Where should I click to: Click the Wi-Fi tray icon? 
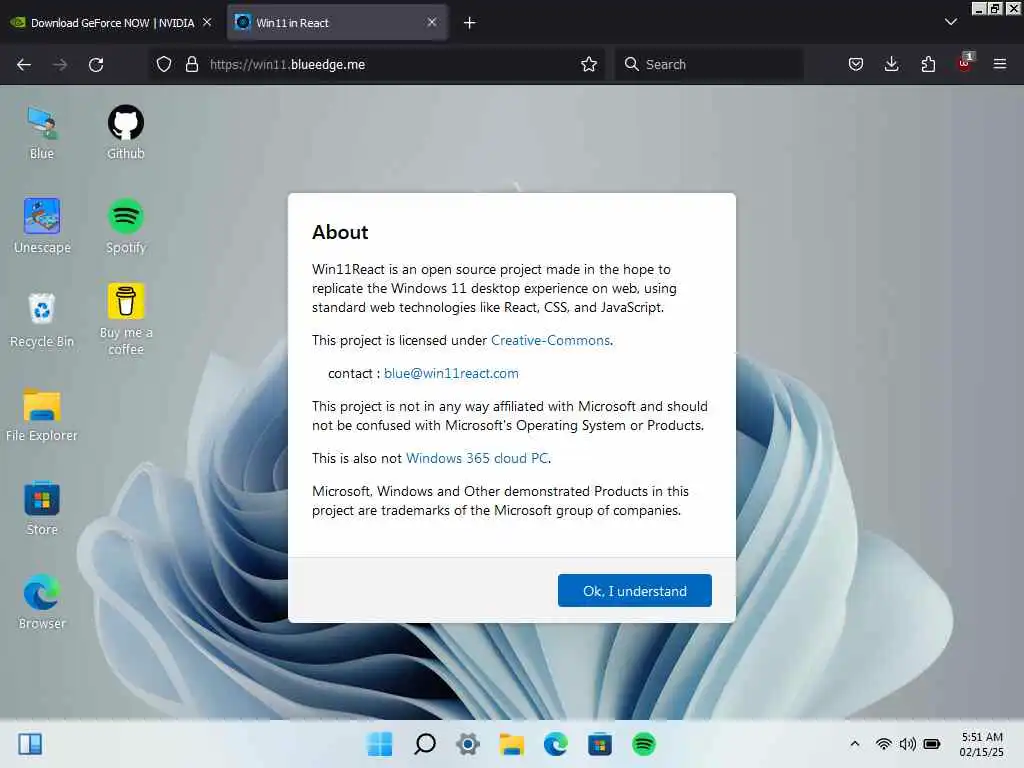click(883, 744)
